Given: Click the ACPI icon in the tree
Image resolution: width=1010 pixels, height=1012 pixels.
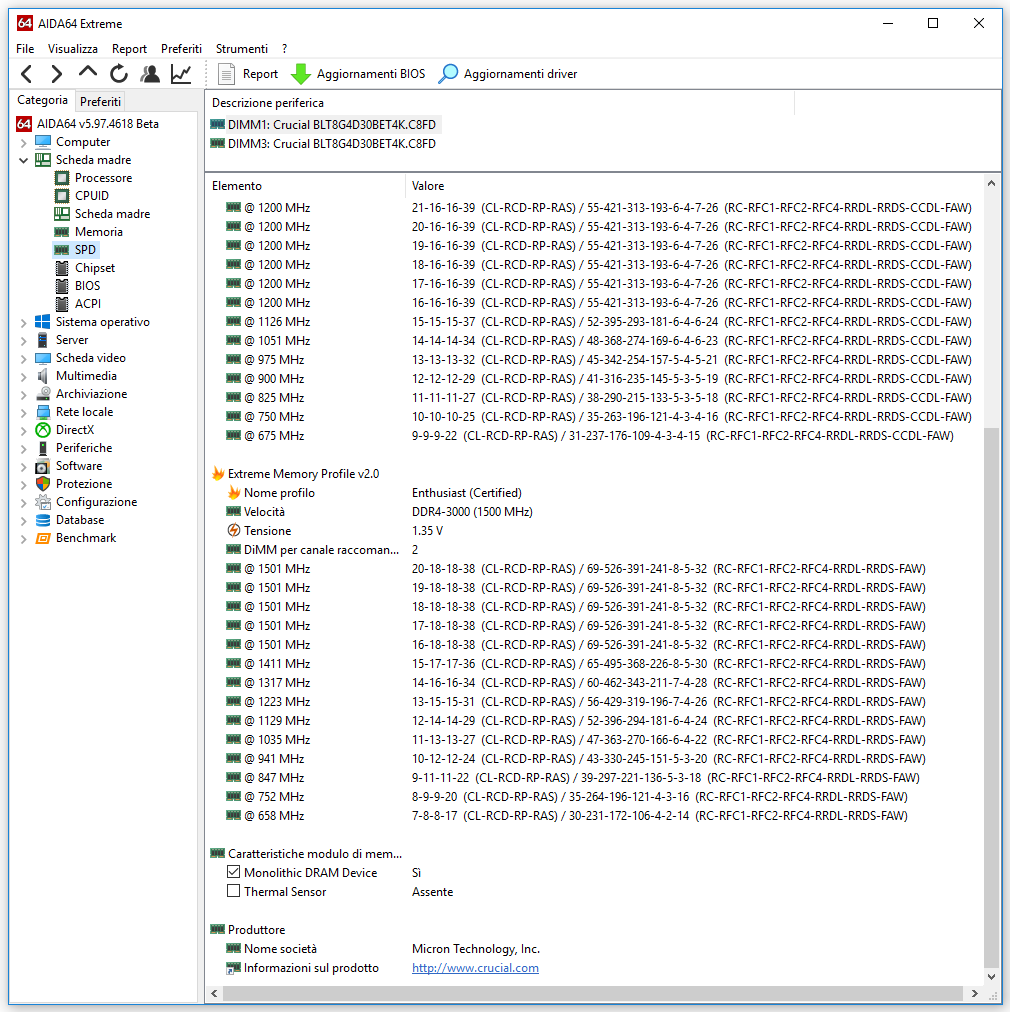Looking at the screenshot, I should (x=62, y=304).
